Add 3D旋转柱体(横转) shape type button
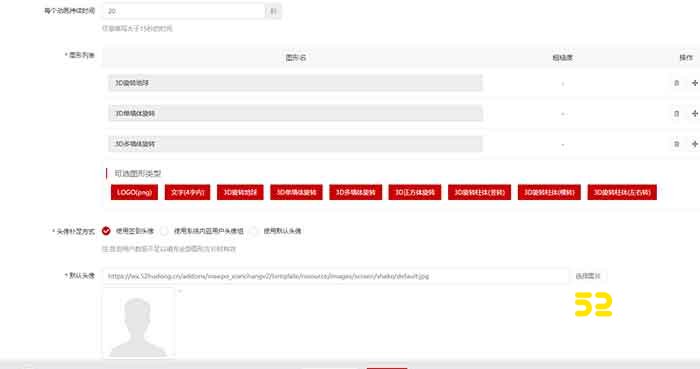The width and height of the screenshot is (700, 369). tap(549, 192)
